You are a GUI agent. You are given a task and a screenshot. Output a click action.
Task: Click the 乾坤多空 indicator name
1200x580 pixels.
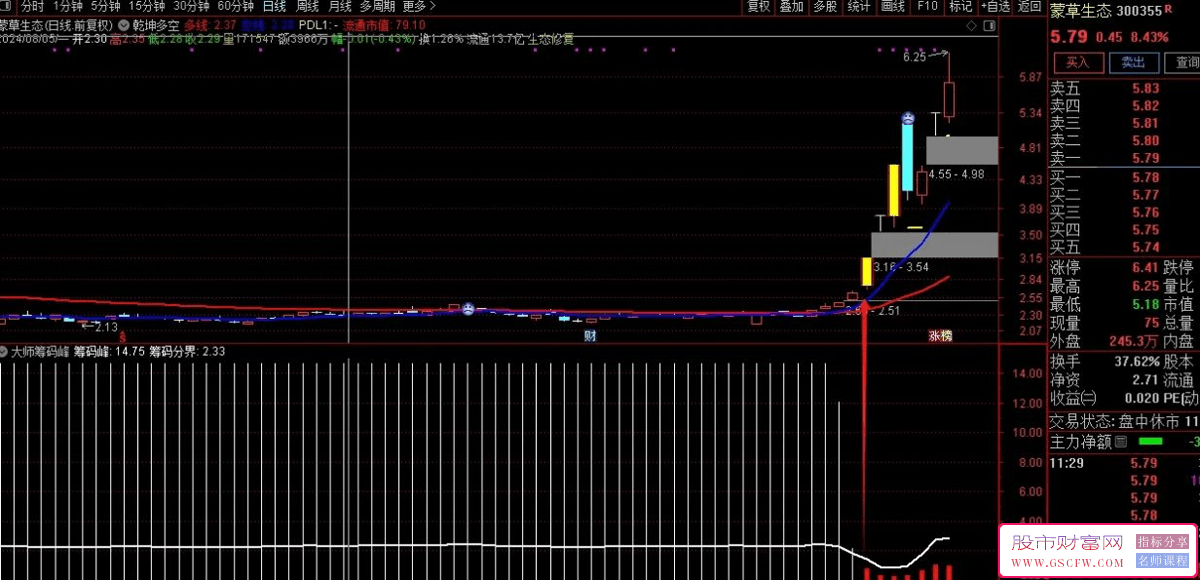click(x=156, y=24)
